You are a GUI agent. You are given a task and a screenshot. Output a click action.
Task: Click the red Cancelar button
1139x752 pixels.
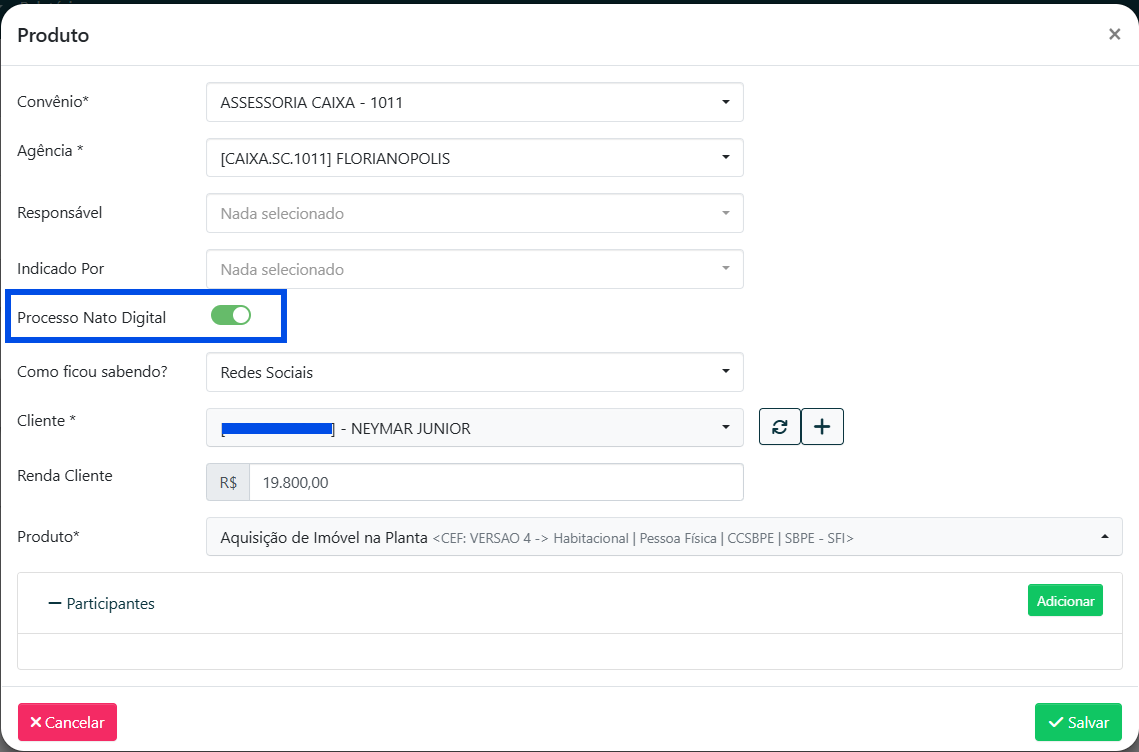(67, 722)
